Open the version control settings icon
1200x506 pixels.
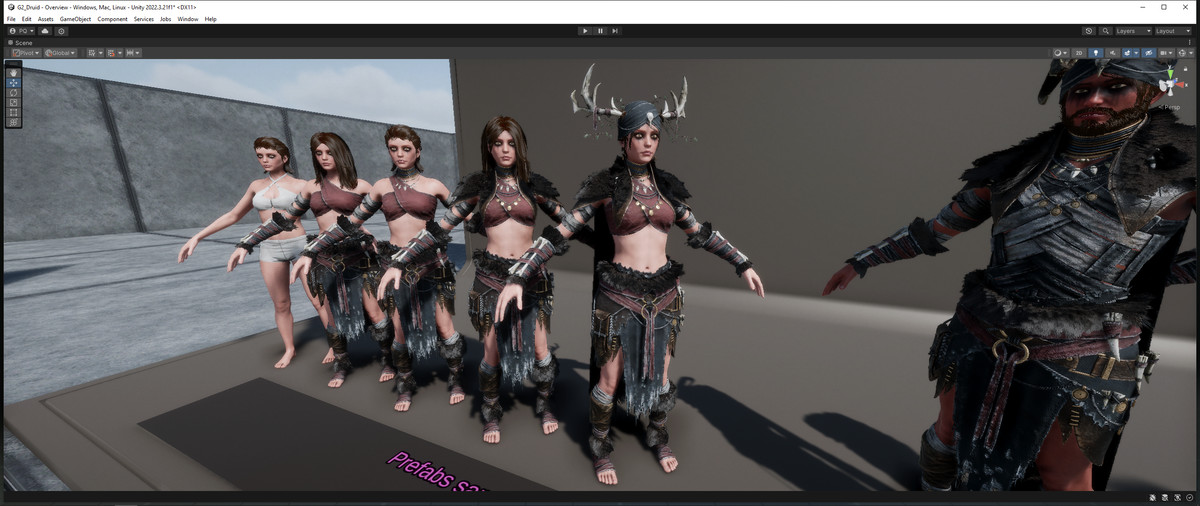coord(61,31)
